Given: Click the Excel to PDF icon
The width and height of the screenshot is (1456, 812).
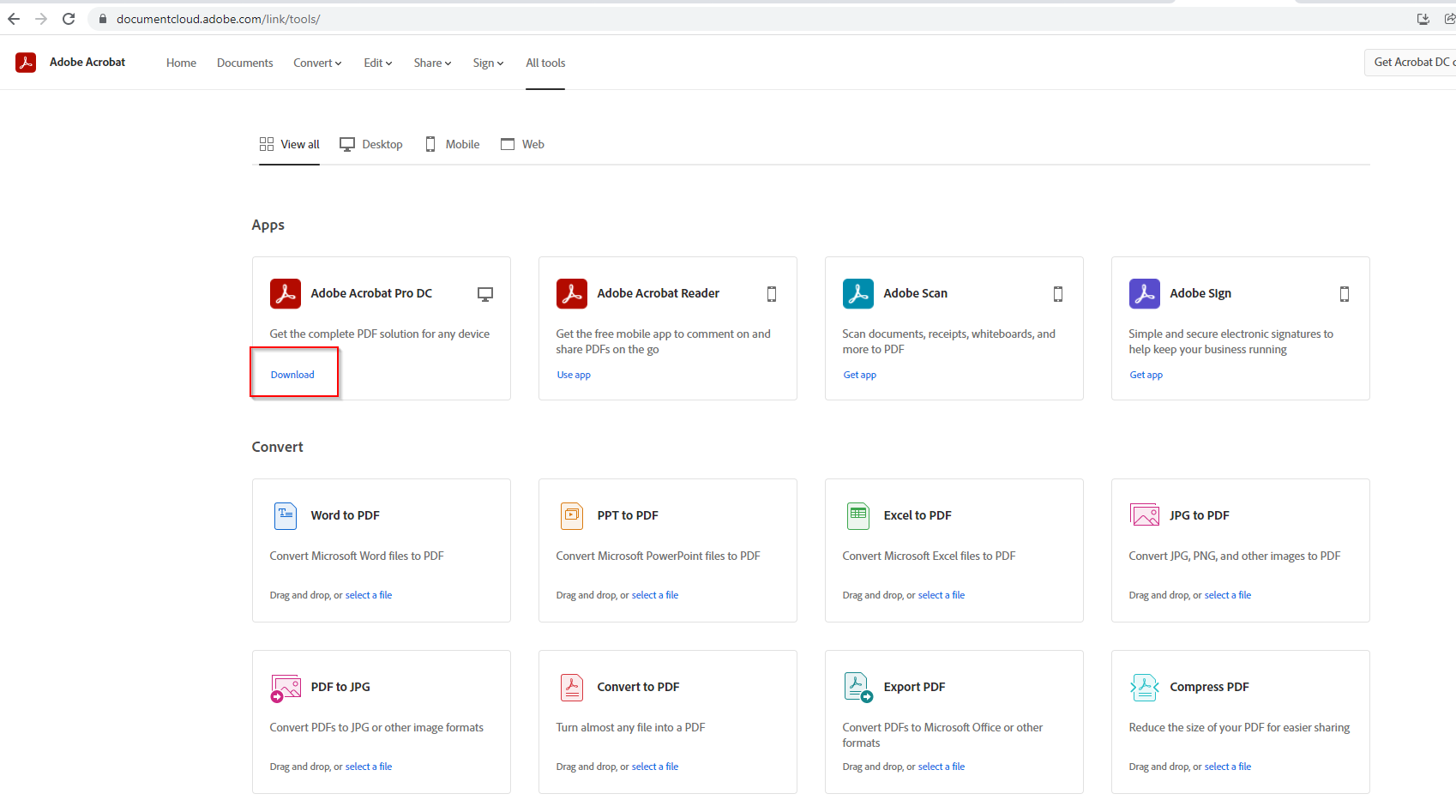Looking at the screenshot, I should 858,515.
